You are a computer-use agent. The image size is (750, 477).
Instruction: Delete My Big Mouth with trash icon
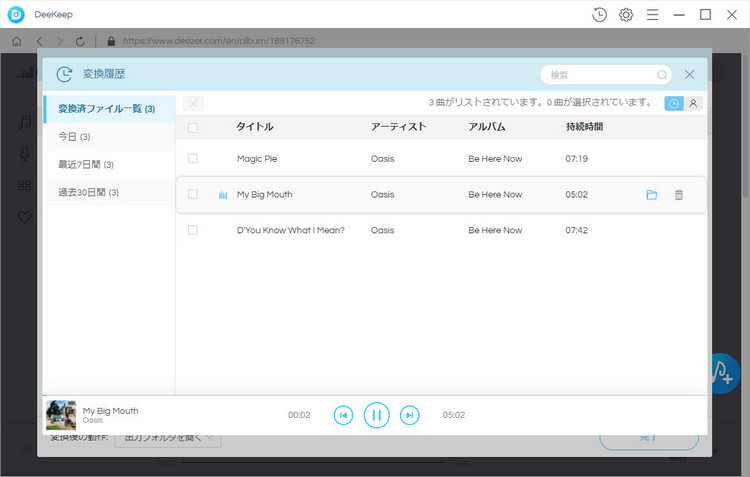click(x=679, y=195)
